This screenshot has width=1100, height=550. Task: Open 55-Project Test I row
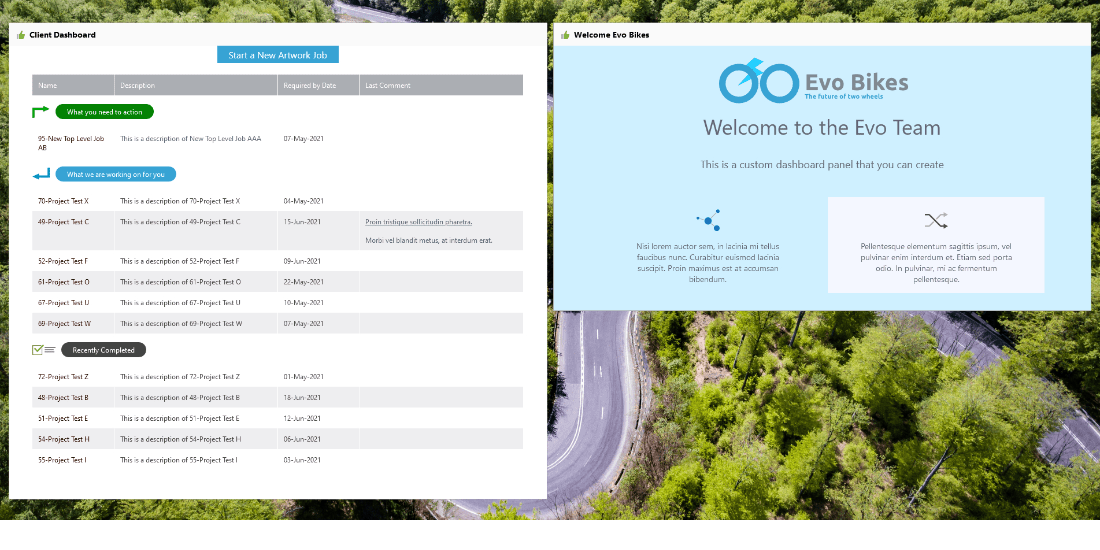277,460
